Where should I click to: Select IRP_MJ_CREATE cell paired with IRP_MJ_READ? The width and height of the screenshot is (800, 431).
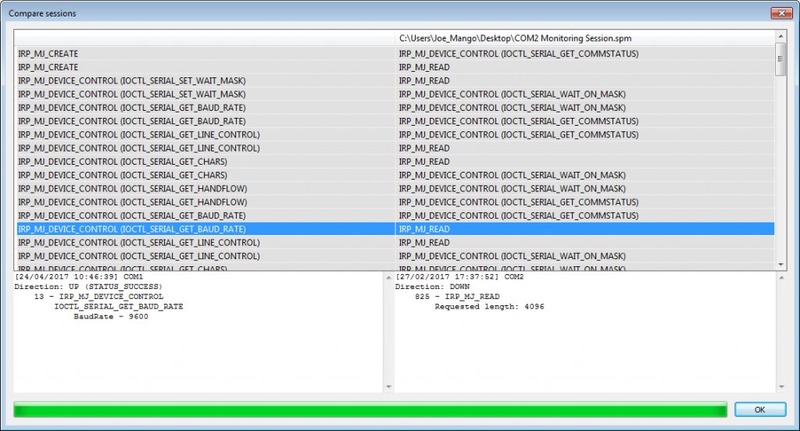tap(205, 67)
